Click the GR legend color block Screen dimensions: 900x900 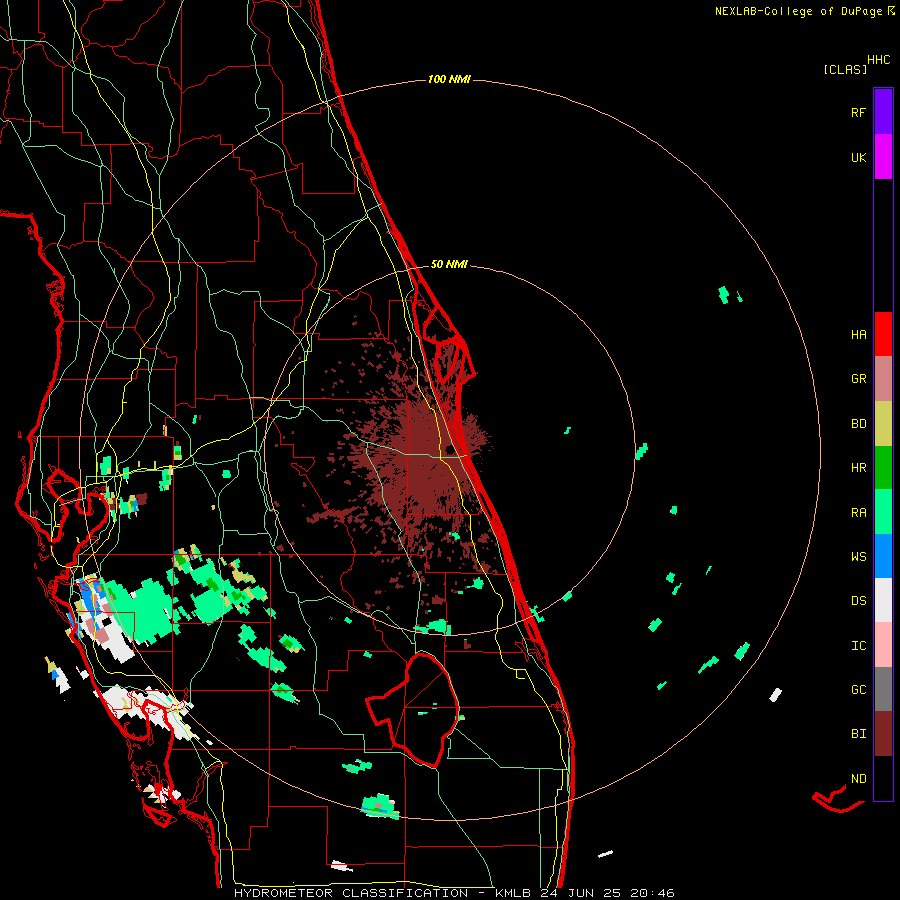tap(883, 378)
